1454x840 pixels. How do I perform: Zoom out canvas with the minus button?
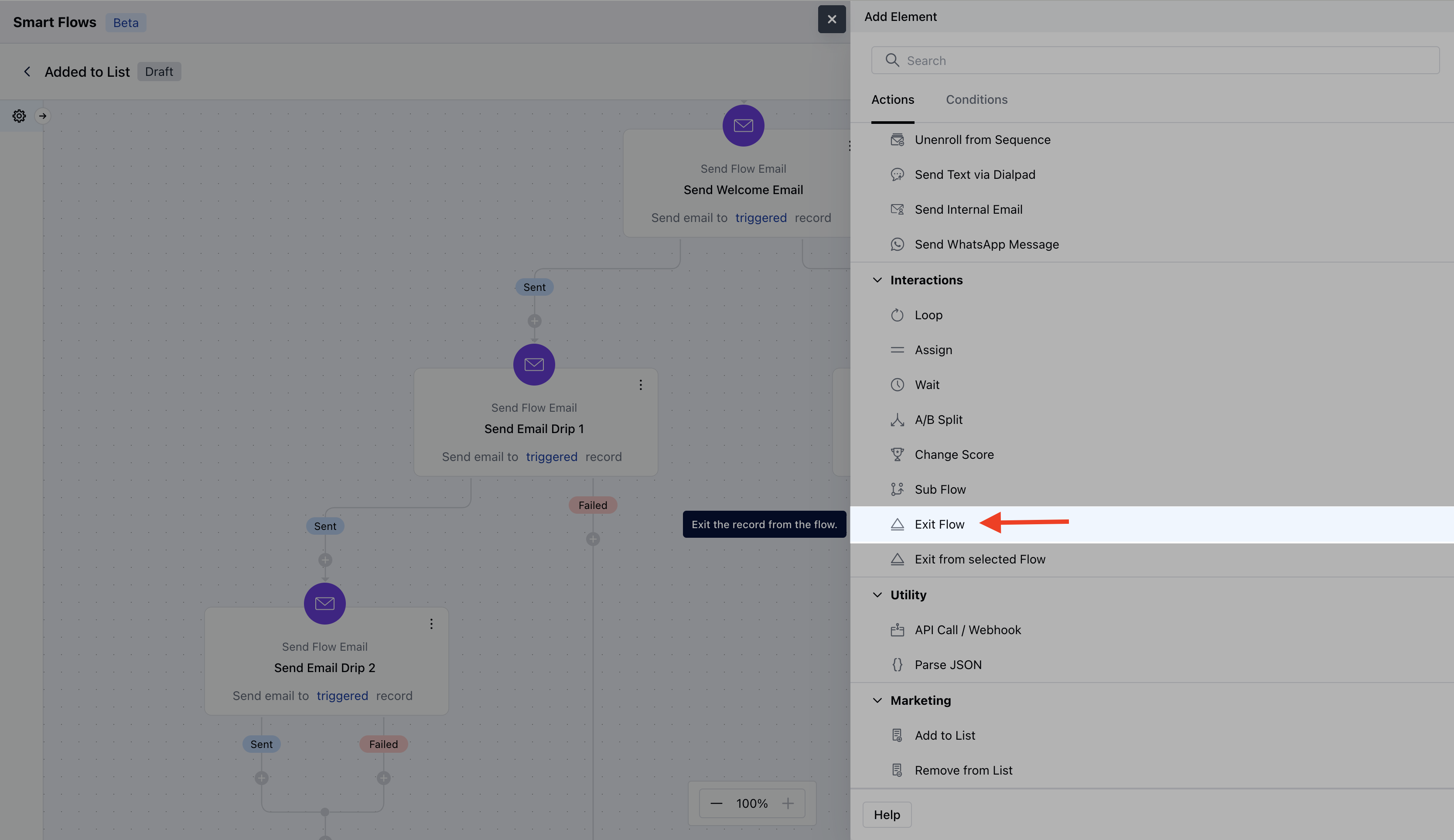click(717, 803)
